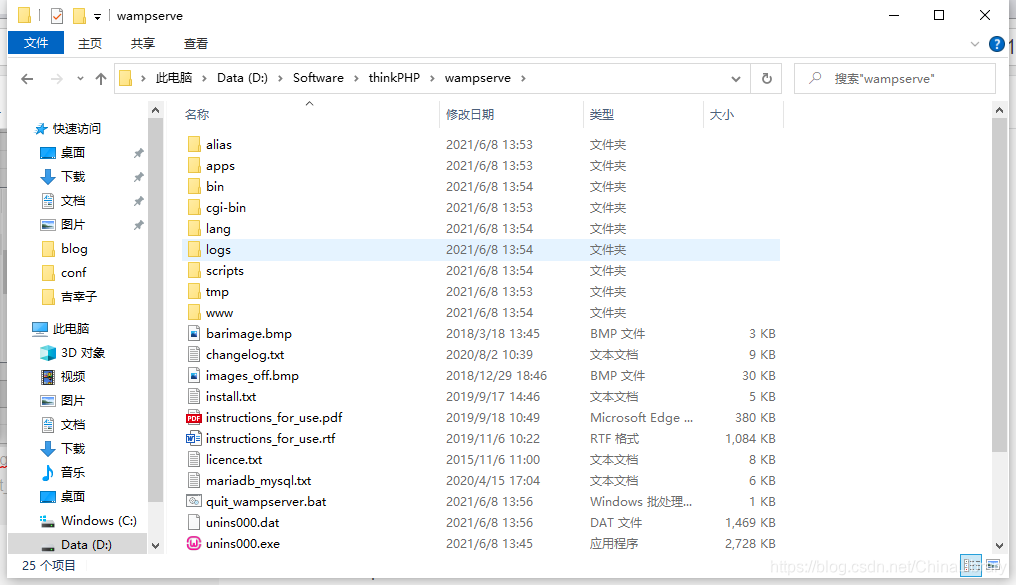Select the unins000.dat file name
The width and height of the screenshot is (1016, 585).
(x=242, y=523)
